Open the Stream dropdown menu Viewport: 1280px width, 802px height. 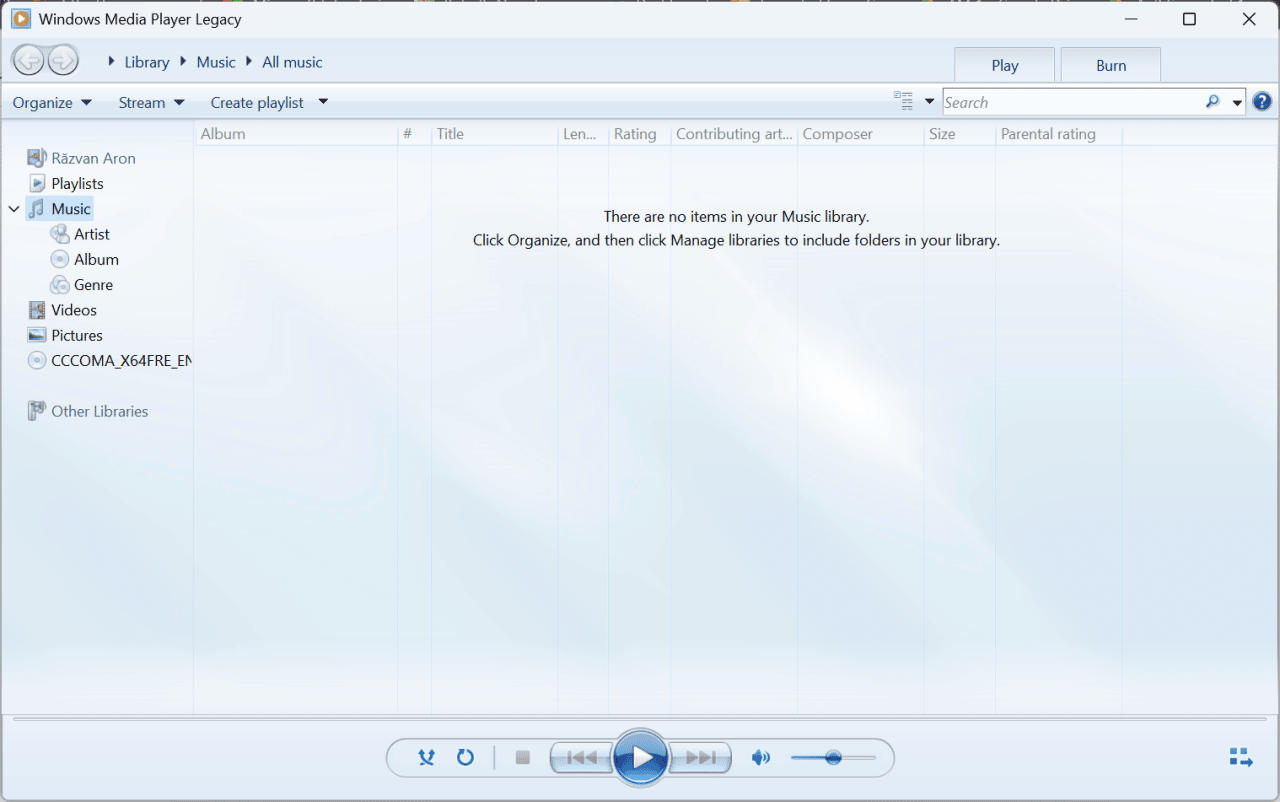[151, 102]
